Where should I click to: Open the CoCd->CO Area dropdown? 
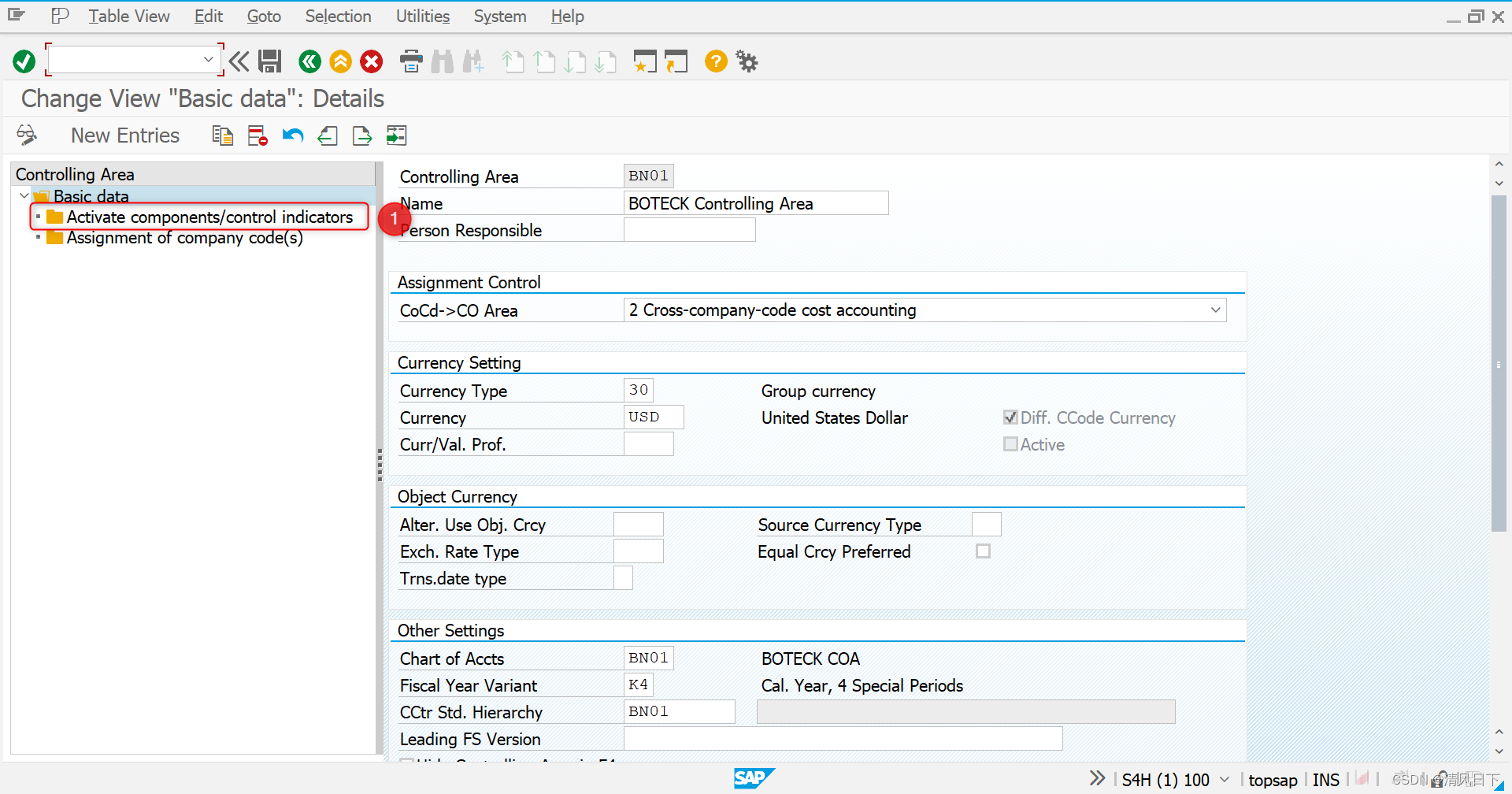[x=1216, y=310]
